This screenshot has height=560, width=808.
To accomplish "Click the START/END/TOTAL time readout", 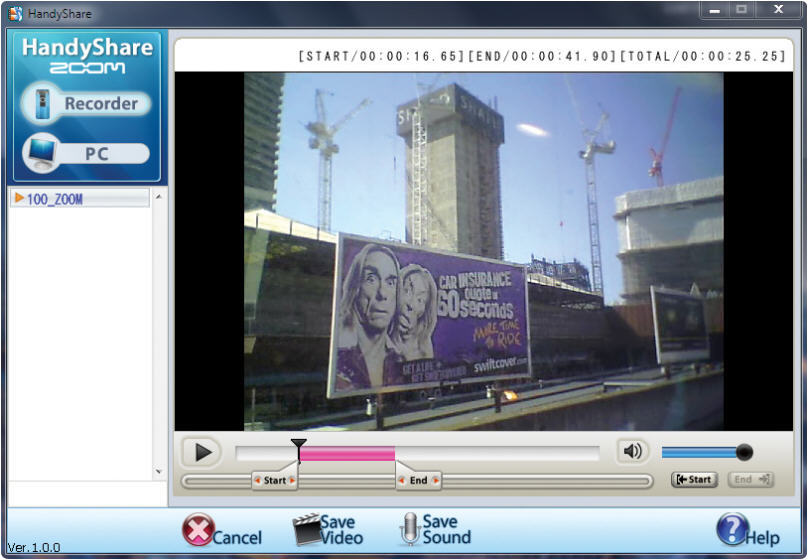I will 542,56.
